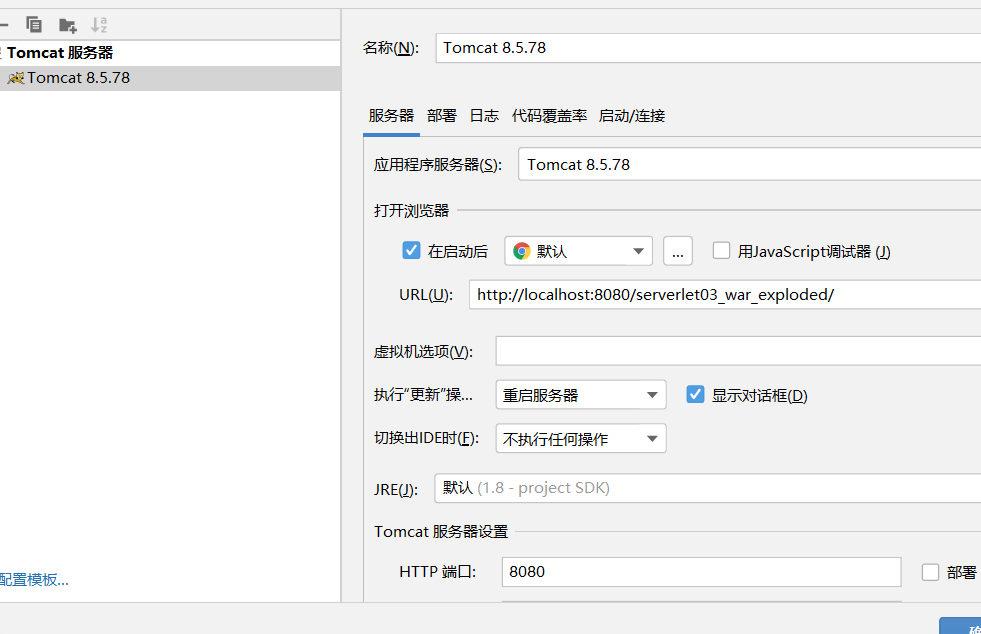
Task: Enable the 用JavaScript调试器 checkbox
Action: tap(721, 250)
